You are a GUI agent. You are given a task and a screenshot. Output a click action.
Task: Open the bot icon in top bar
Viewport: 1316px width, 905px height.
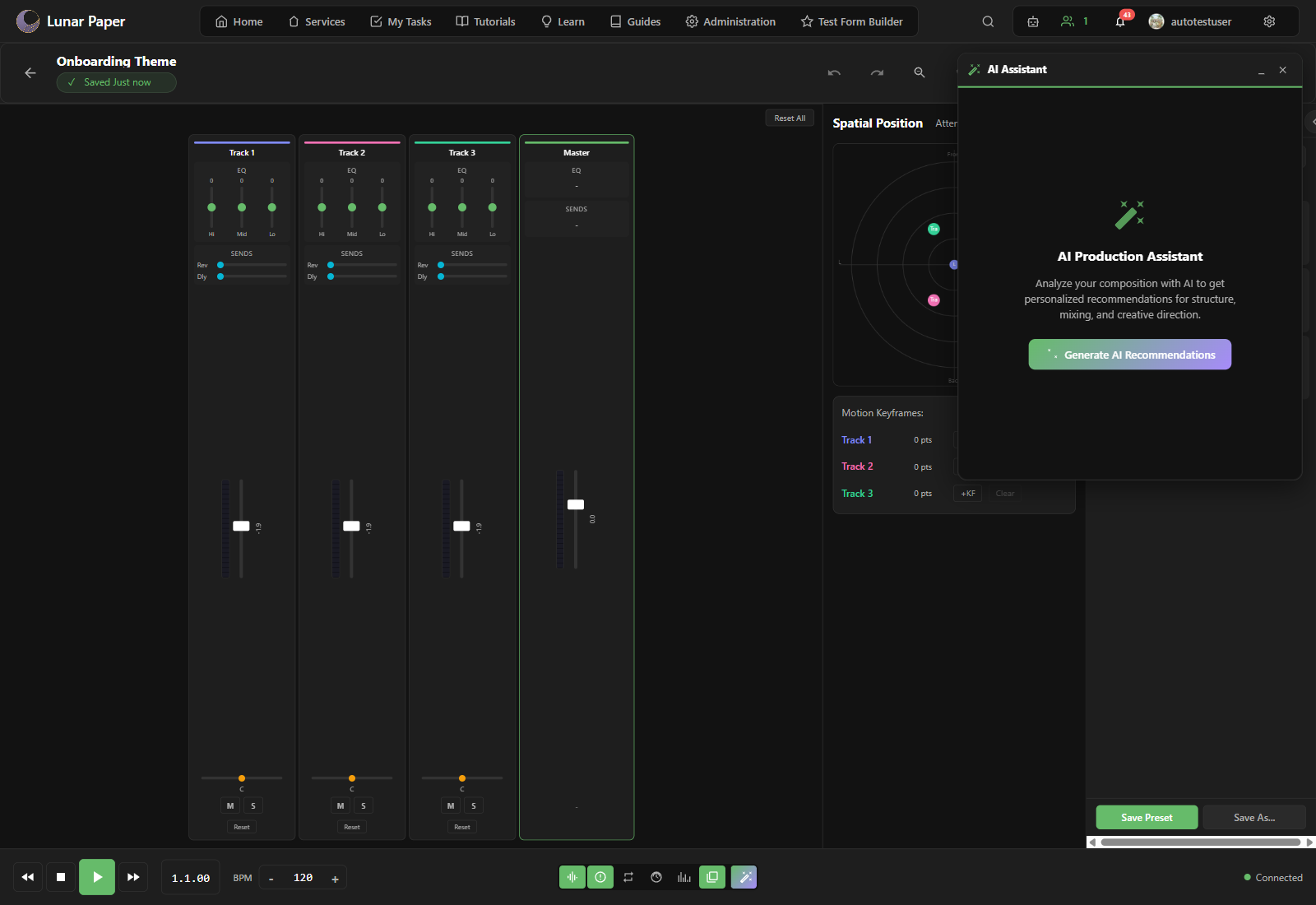pyautogui.click(x=1033, y=21)
